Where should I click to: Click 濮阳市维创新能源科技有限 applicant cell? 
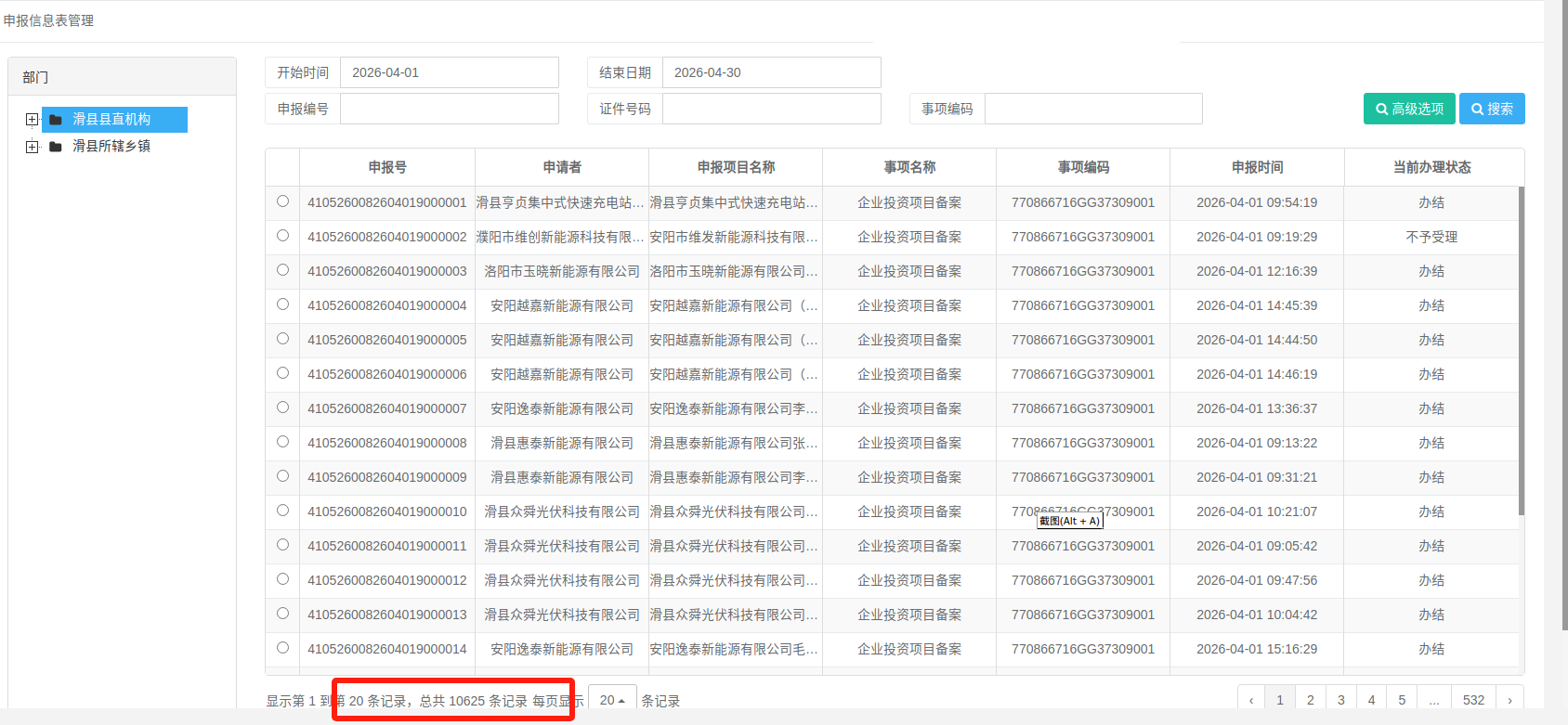click(560, 237)
